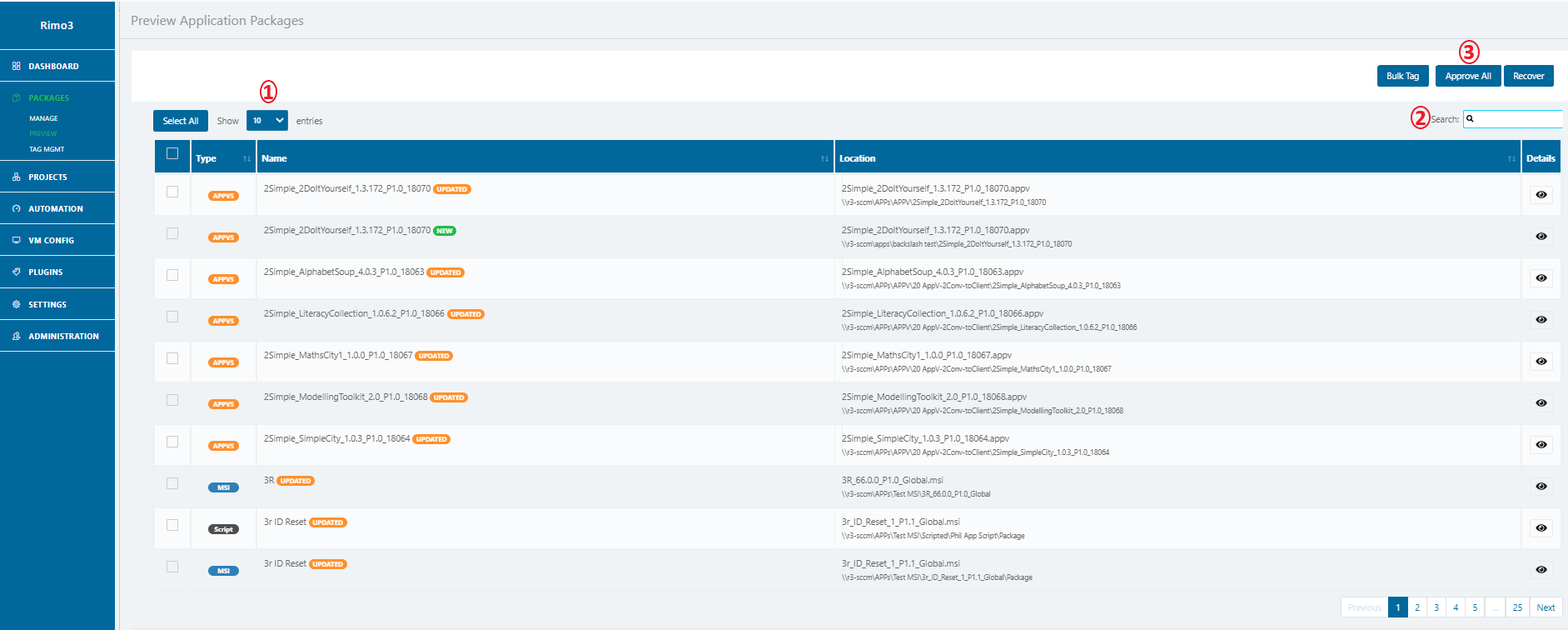Select the Preview submenu entry
The image size is (1568, 630).
(43, 133)
